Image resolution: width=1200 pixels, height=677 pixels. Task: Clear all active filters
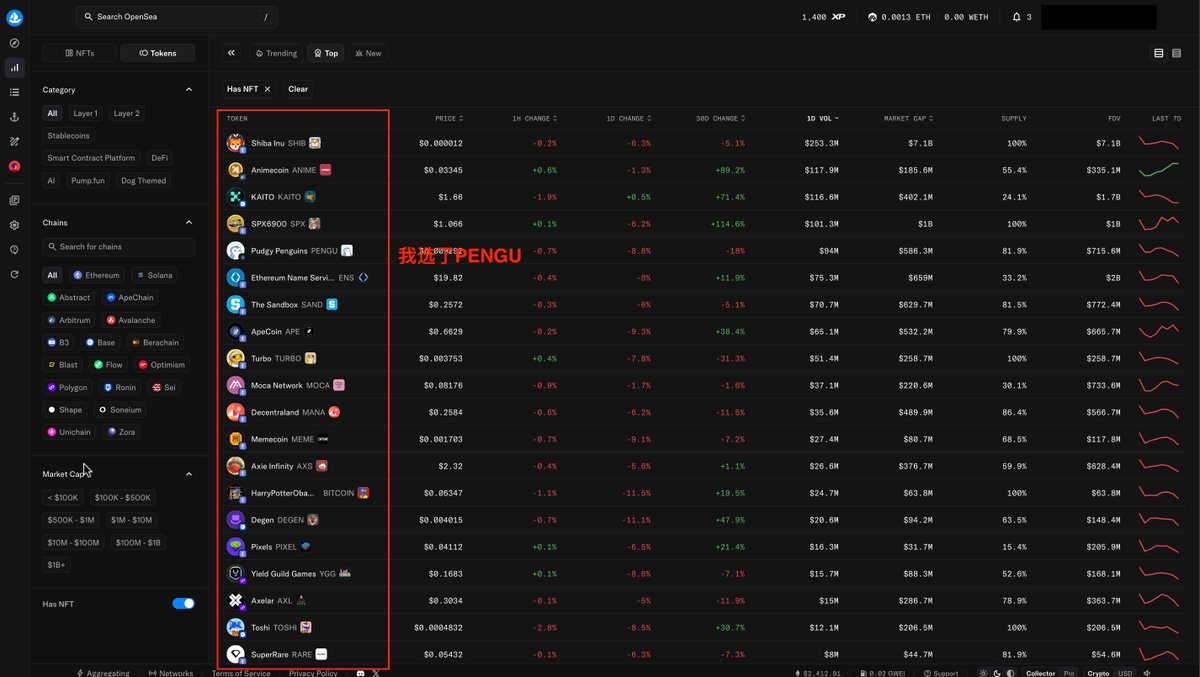click(x=298, y=89)
